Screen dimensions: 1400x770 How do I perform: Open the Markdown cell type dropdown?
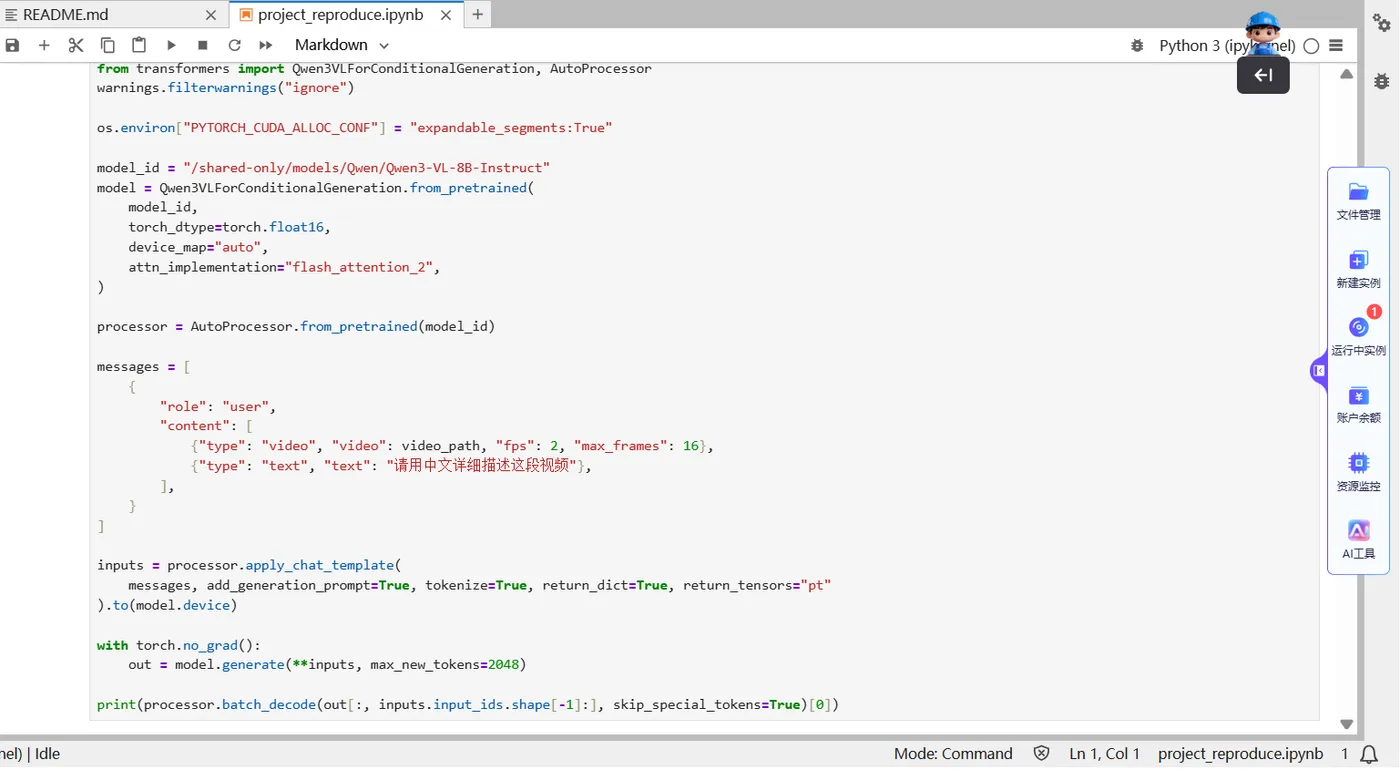[341, 45]
